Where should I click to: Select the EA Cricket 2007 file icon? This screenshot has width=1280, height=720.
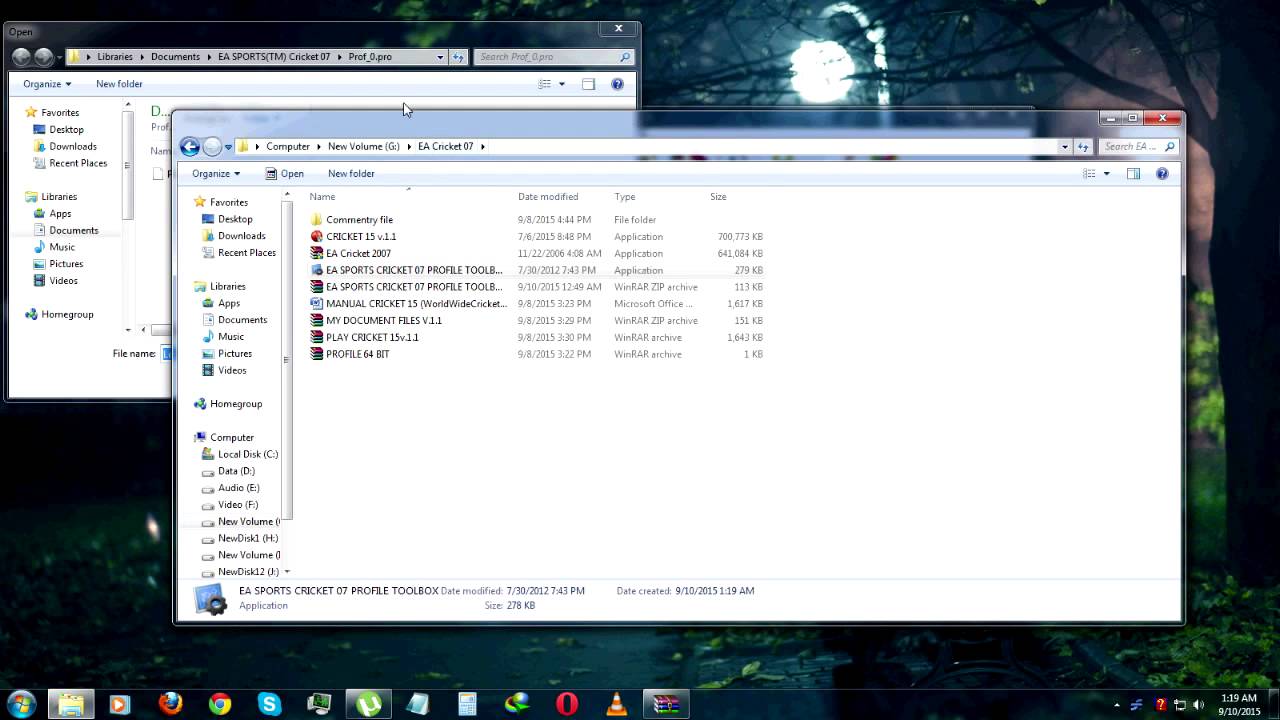[x=316, y=254]
